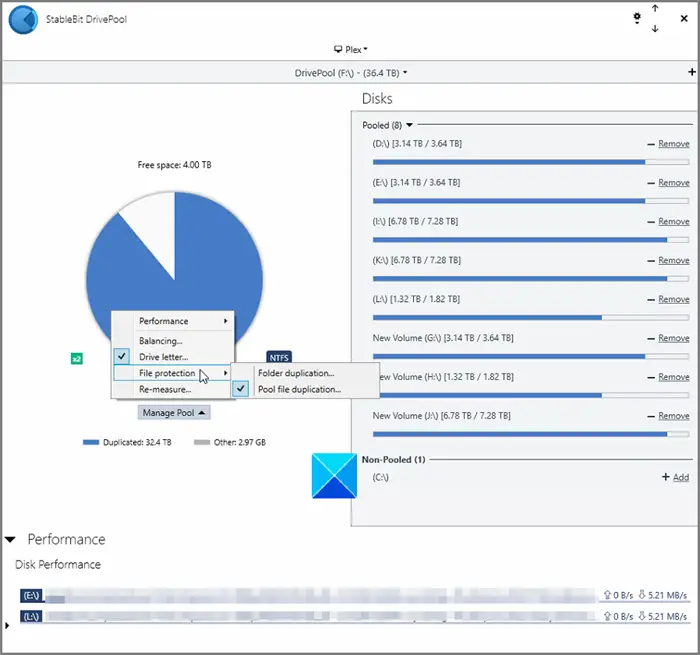The width and height of the screenshot is (700, 655).
Task: Choose Balancing... from the menu
Action: pos(174,341)
